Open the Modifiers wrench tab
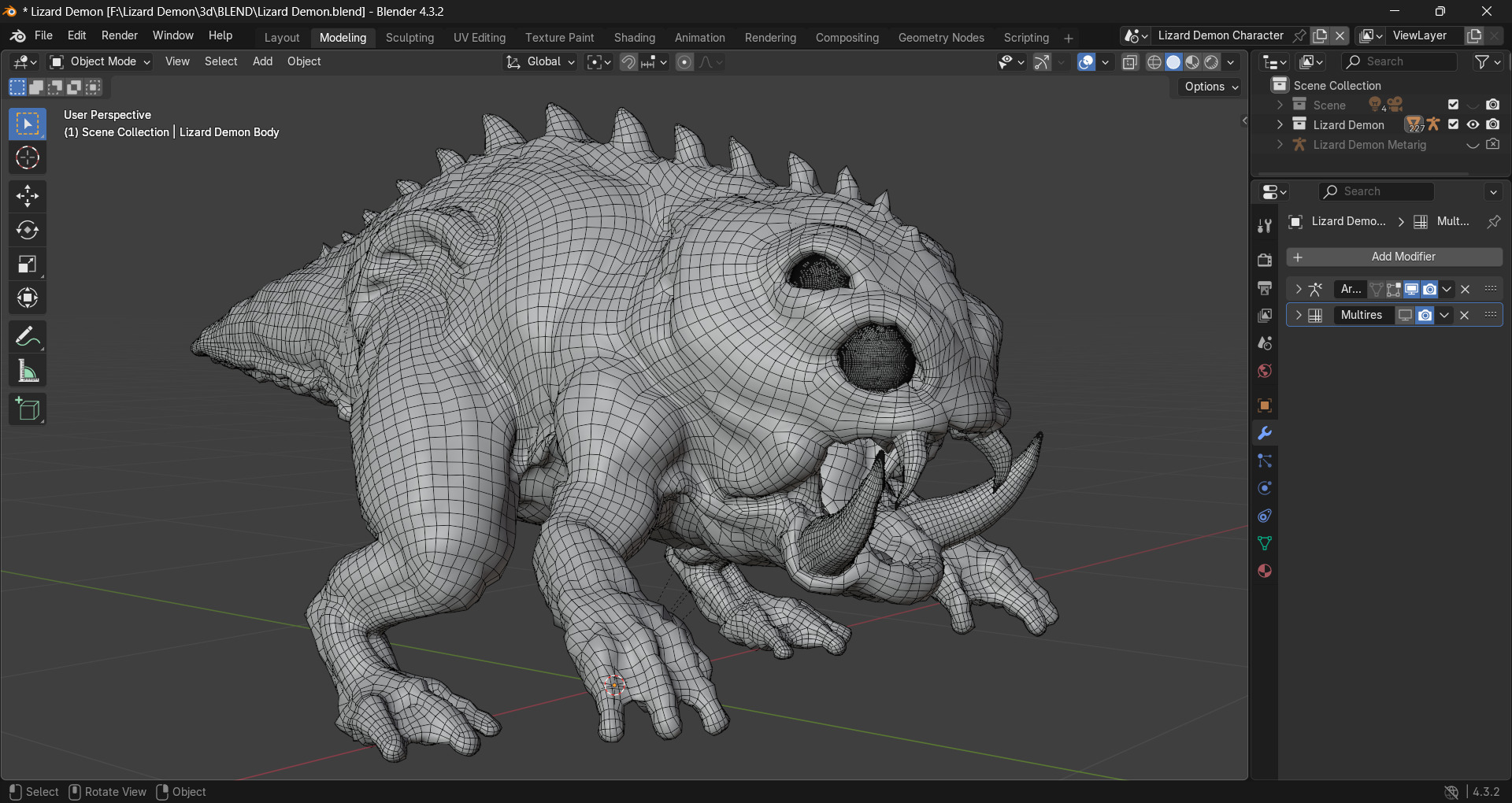The image size is (1512, 803). tap(1265, 433)
